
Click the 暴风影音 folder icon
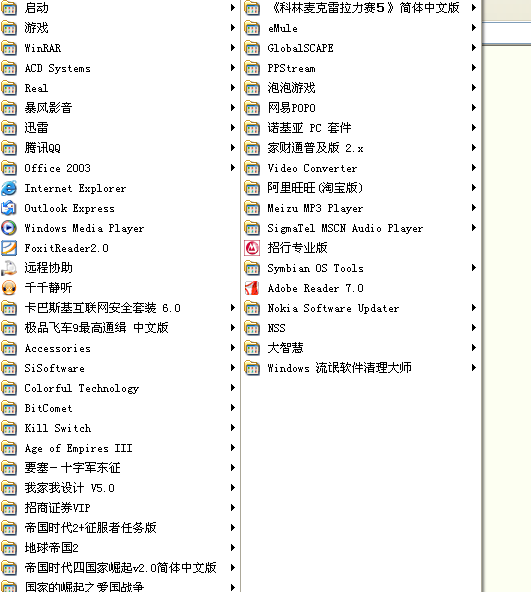coord(9,108)
